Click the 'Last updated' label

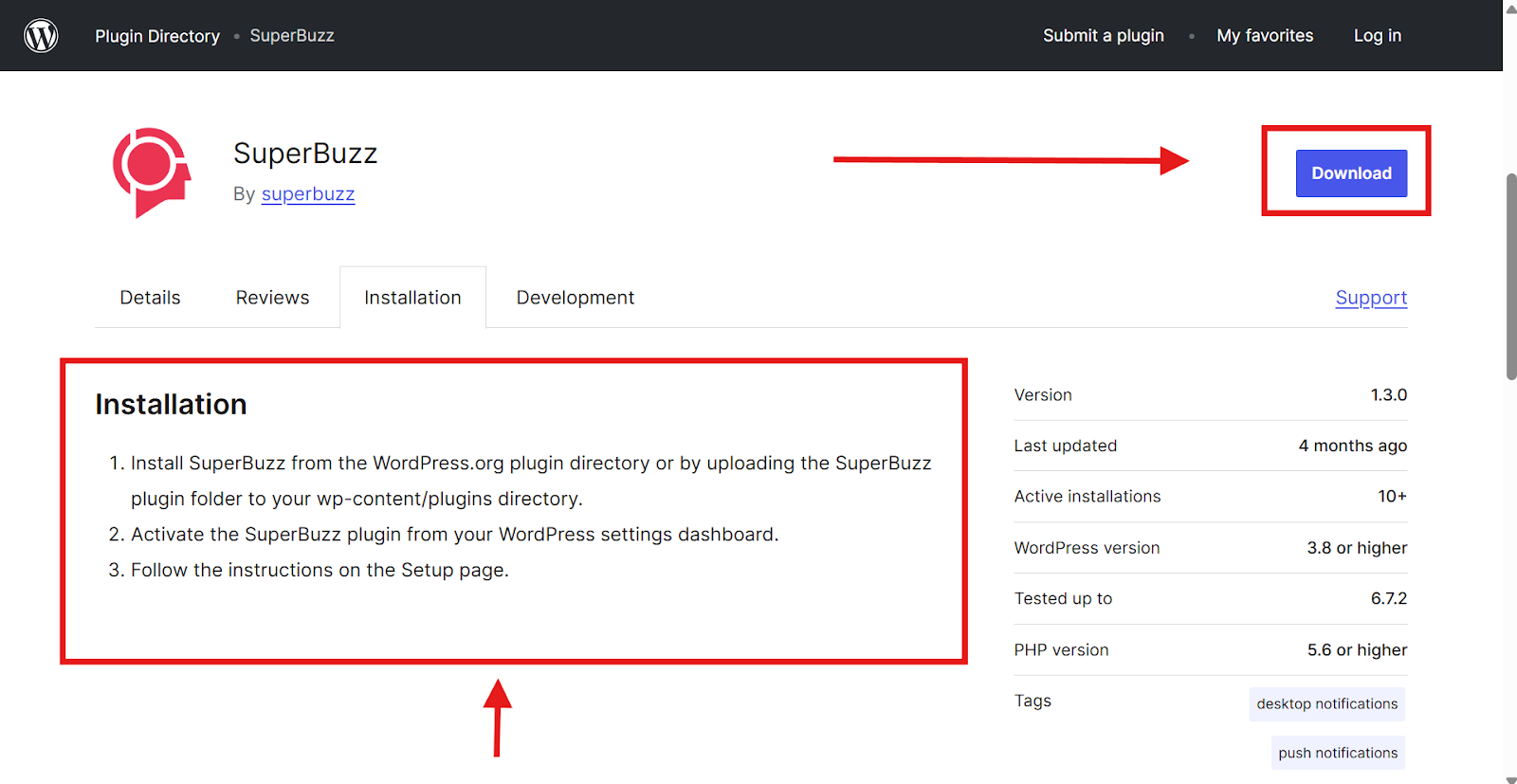pyautogui.click(x=1066, y=446)
